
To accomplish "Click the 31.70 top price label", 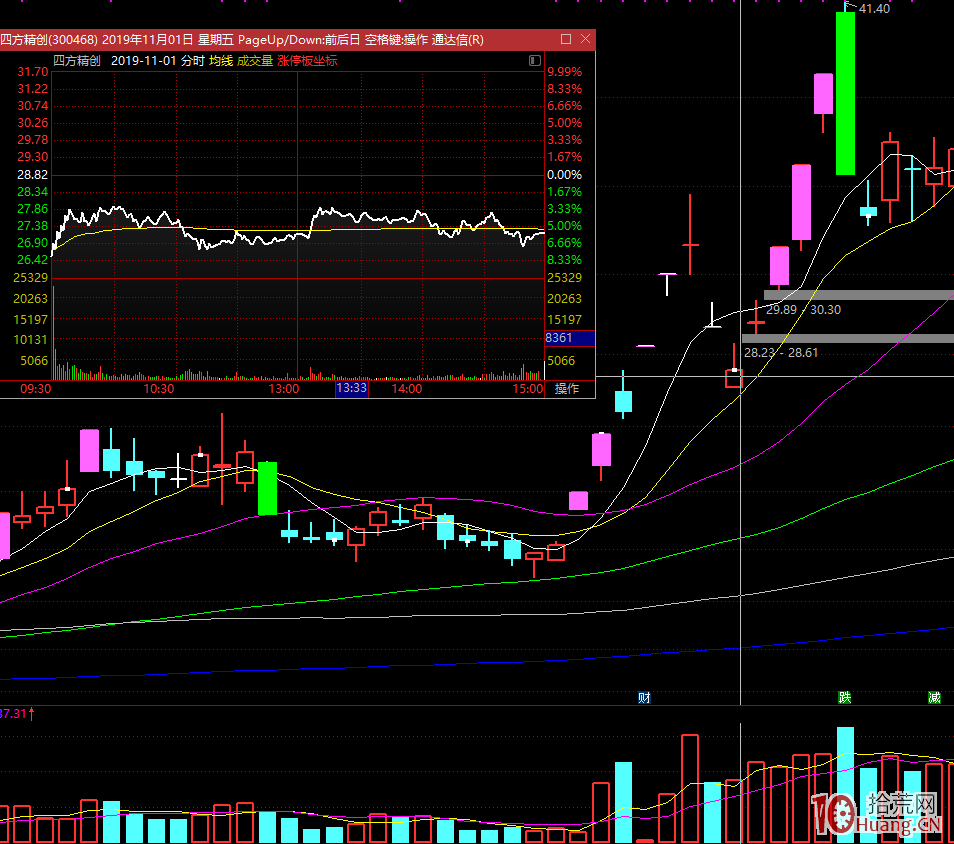I will [32, 72].
